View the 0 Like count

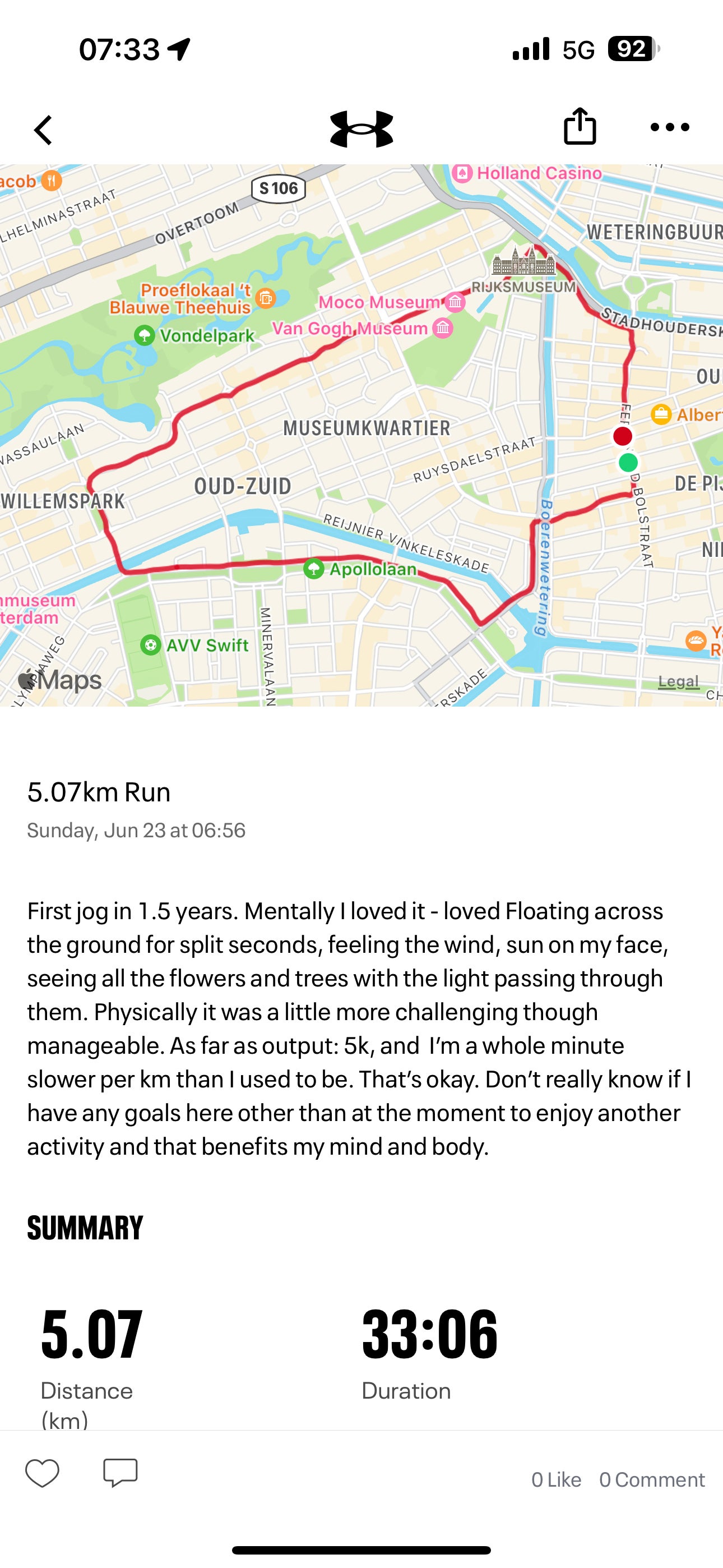555,1480
